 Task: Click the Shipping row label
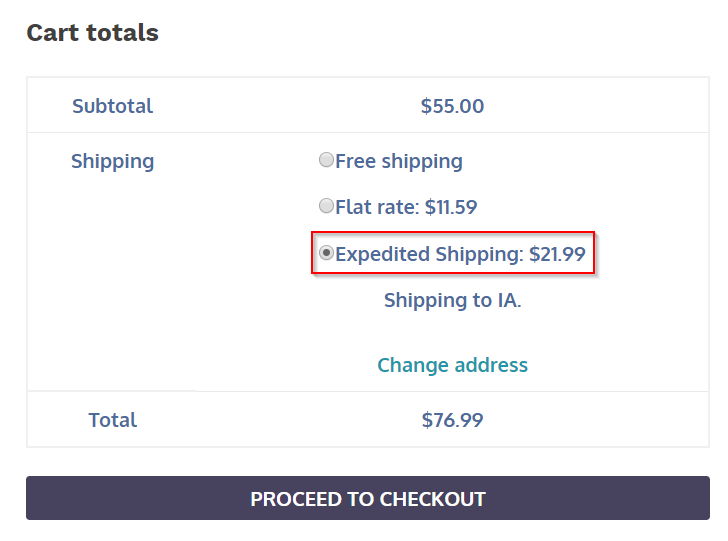point(112,161)
